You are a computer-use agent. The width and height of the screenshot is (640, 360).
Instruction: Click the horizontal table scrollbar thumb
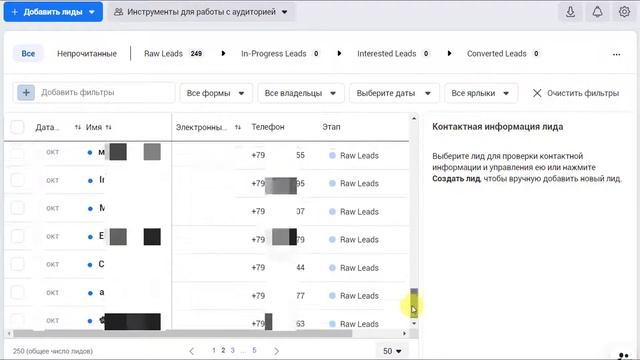pyautogui.click(x=182, y=333)
